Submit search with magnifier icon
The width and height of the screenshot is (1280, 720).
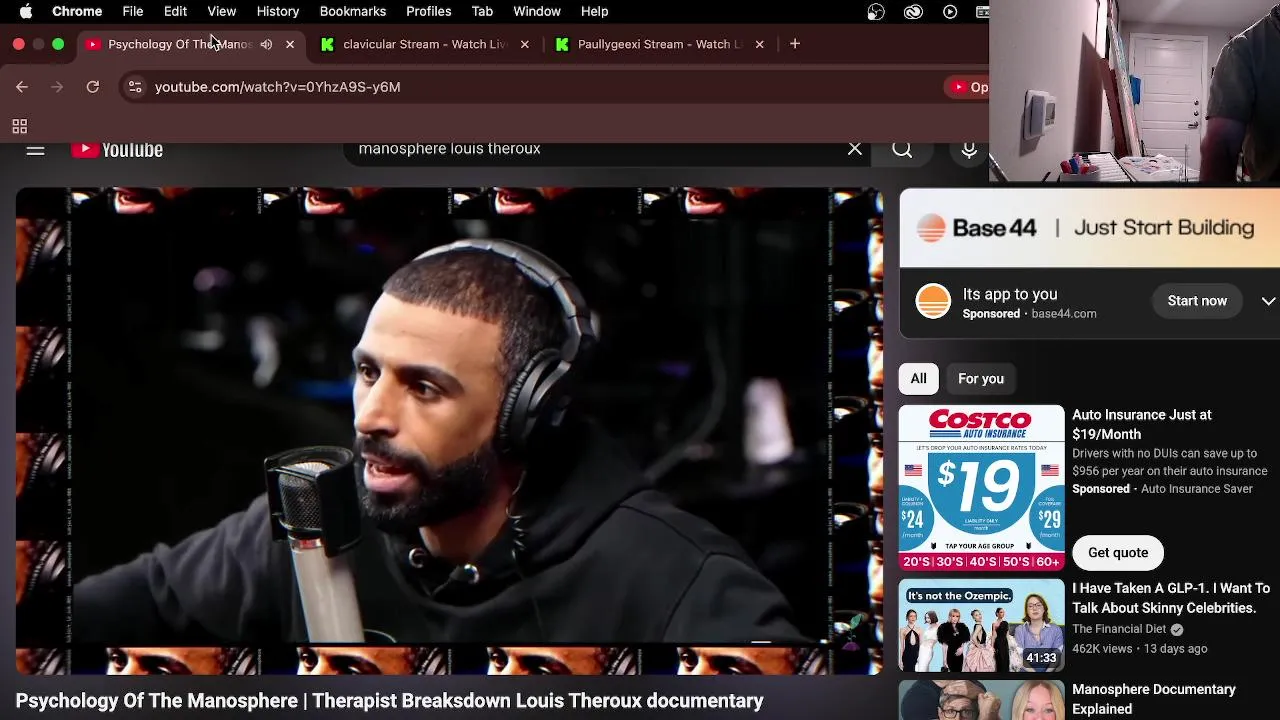[x=902, y=149]
